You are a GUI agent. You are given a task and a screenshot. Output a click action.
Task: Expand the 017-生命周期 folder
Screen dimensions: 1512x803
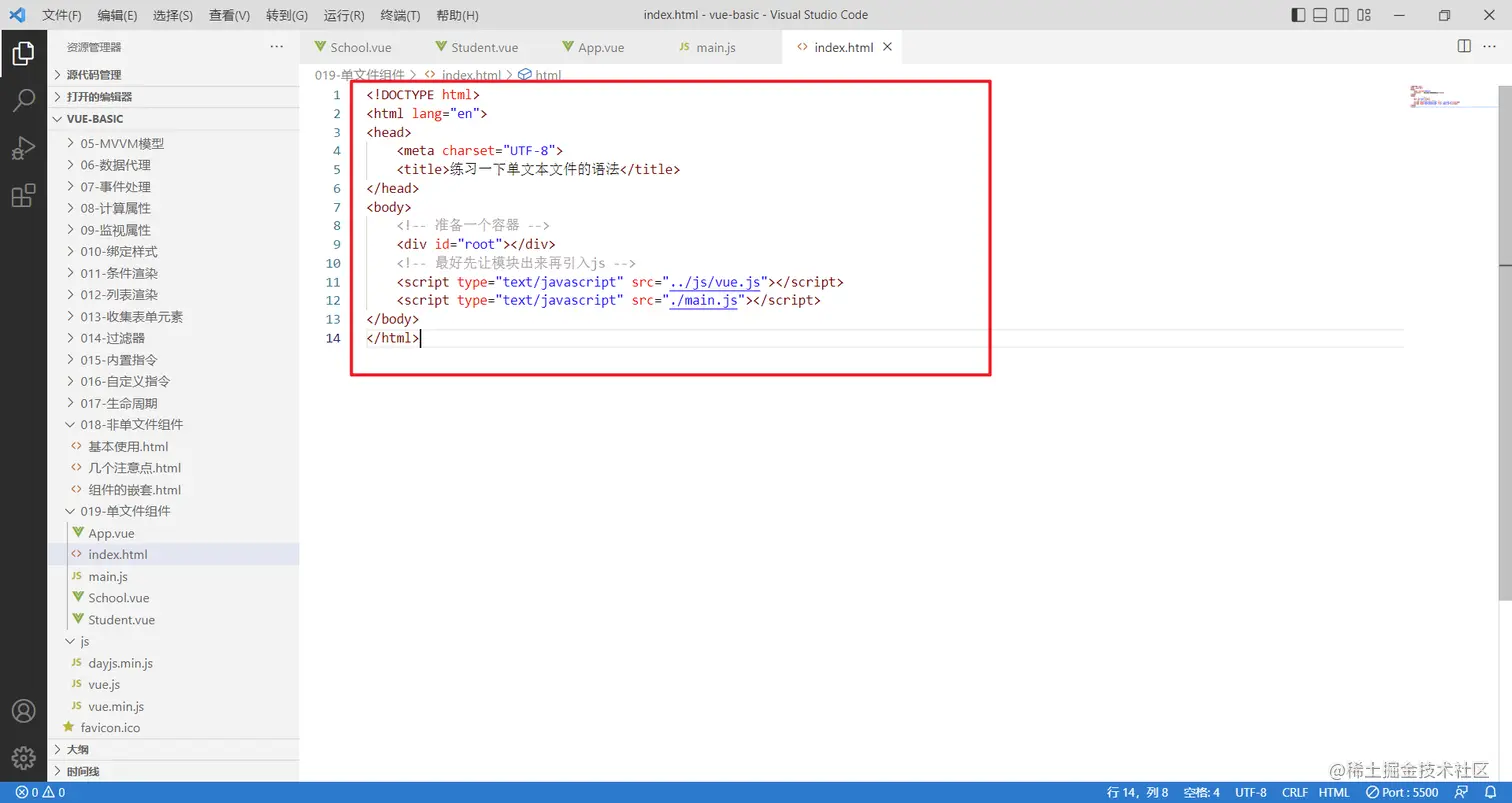coord(174,403)
